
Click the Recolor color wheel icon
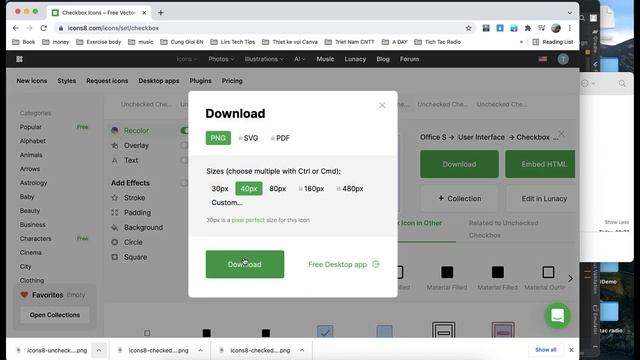[x=115, y=131]
